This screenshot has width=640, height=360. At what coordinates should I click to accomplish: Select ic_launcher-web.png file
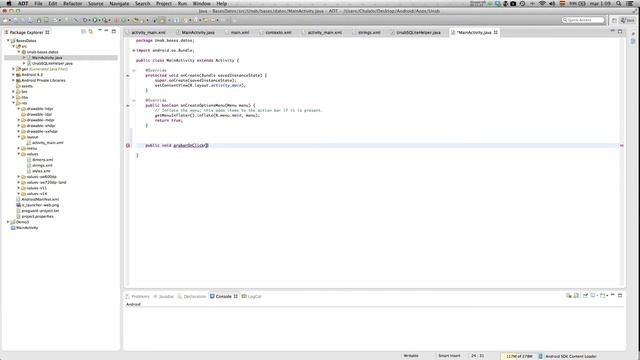[x=40, y=205]
